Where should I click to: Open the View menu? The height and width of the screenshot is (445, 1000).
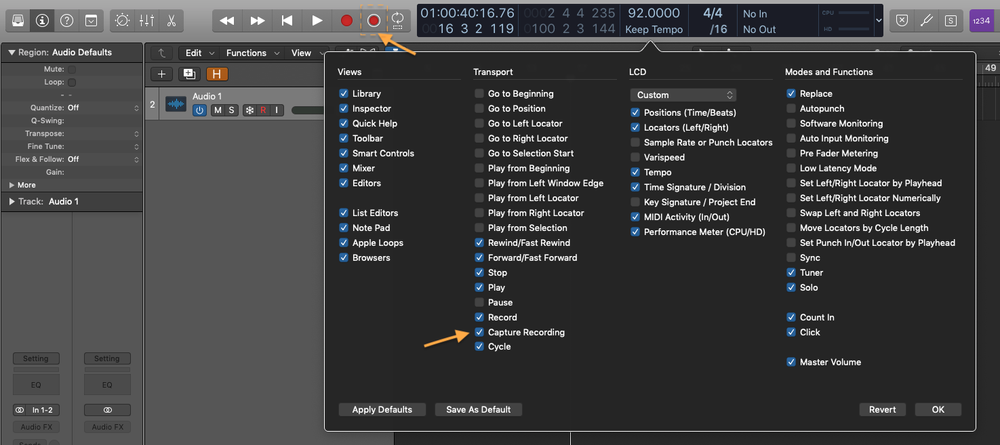(x=306, y=53)
